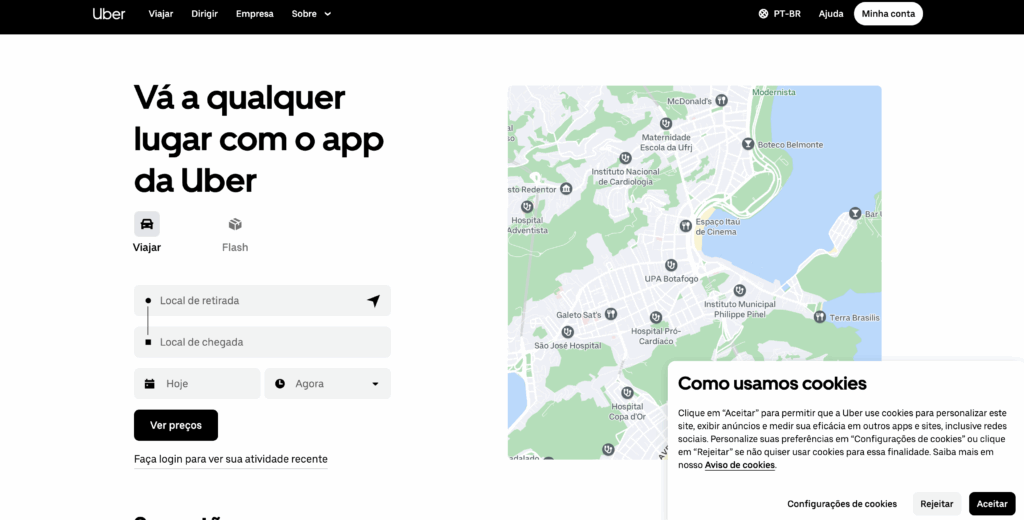Change language via PT-BR label
The width and height of the screenshot is (1024, 520).
(787, 14)
